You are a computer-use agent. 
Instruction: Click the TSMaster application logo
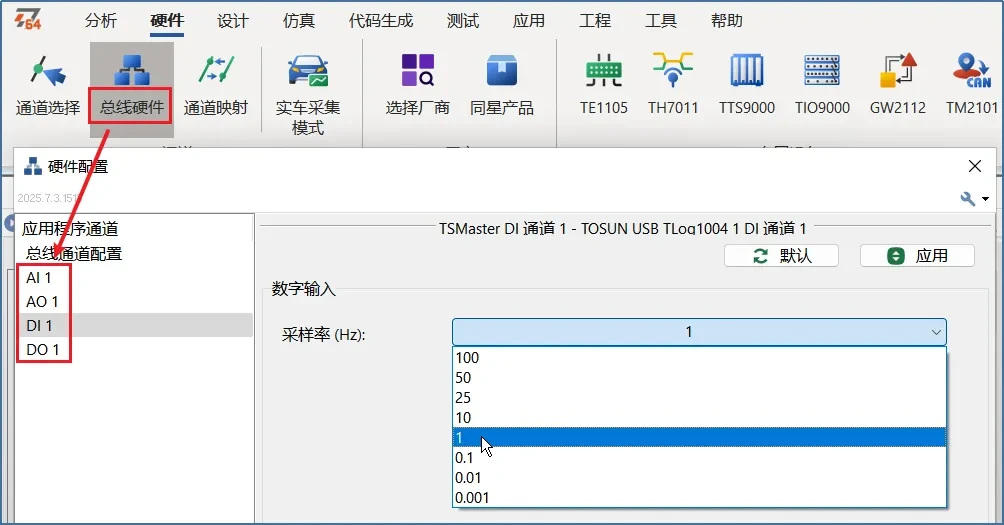click(x=28, y=20)
